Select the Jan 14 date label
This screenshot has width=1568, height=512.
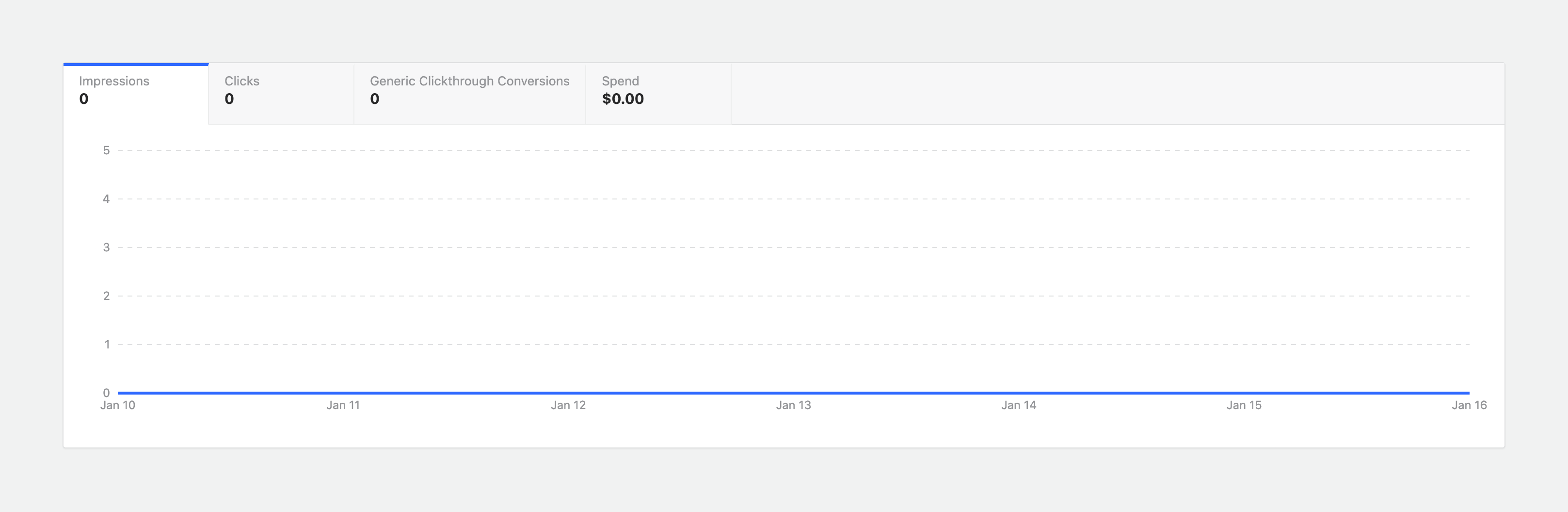point(1018,405)
